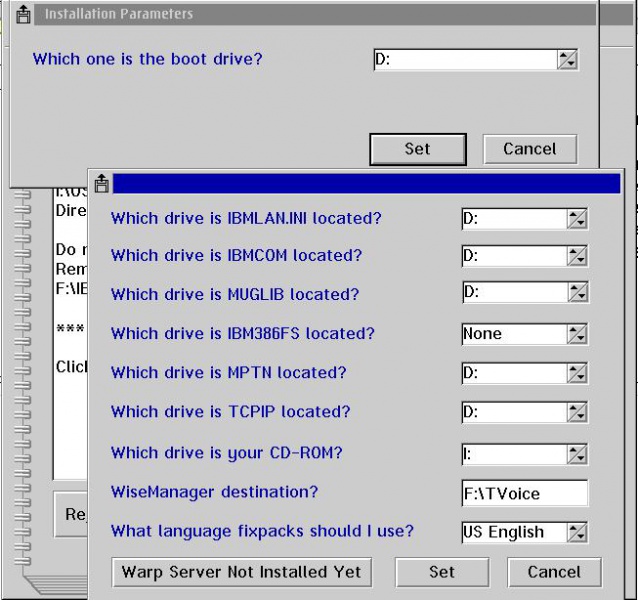Image resolution: width=638 pixels, height=600 pixels.
Task: Click the blue title bar of the front dialog
Action: 367,183
